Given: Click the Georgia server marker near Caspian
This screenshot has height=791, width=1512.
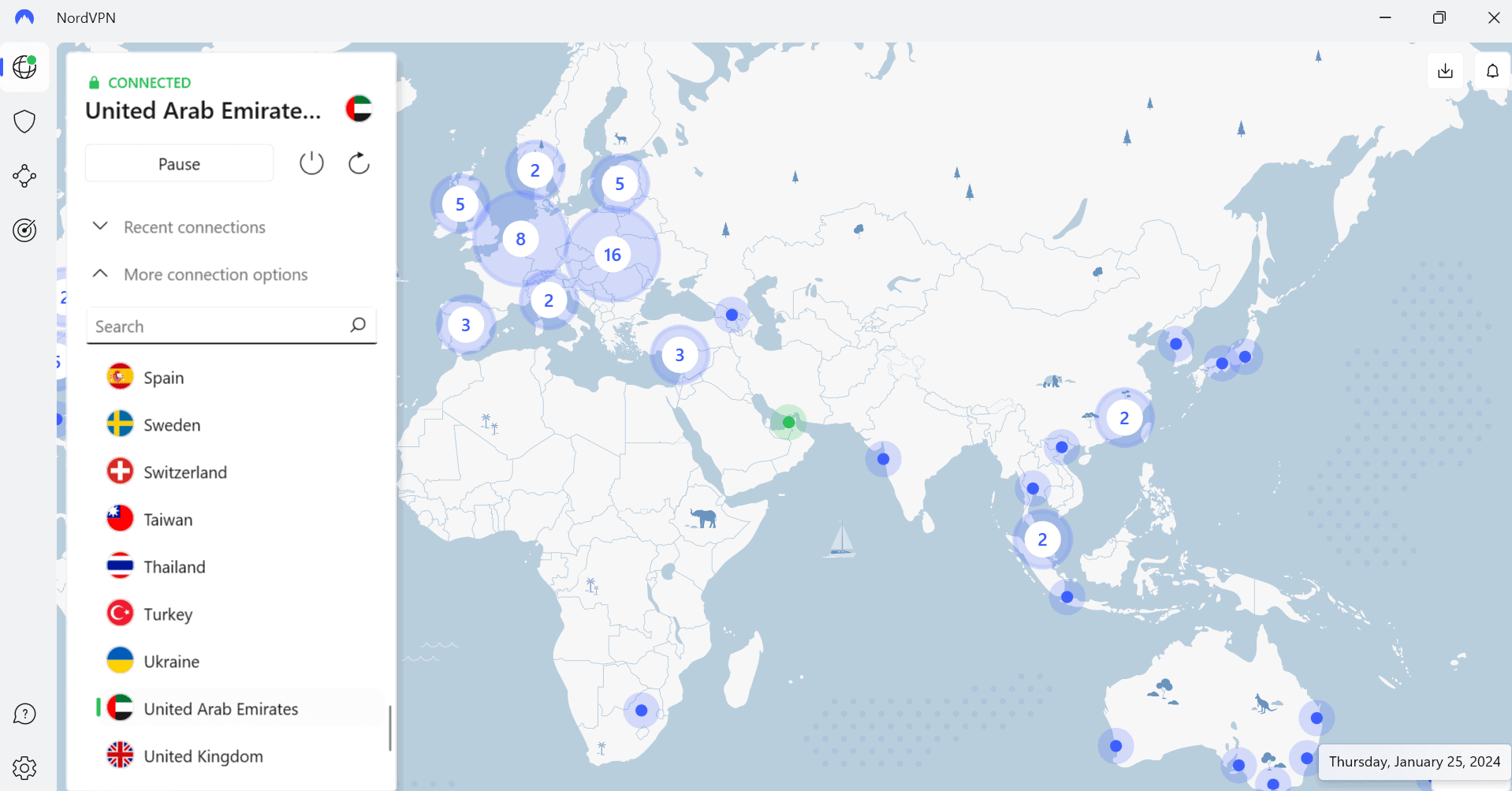Looking at the screenshot, I should coord(732,315).
